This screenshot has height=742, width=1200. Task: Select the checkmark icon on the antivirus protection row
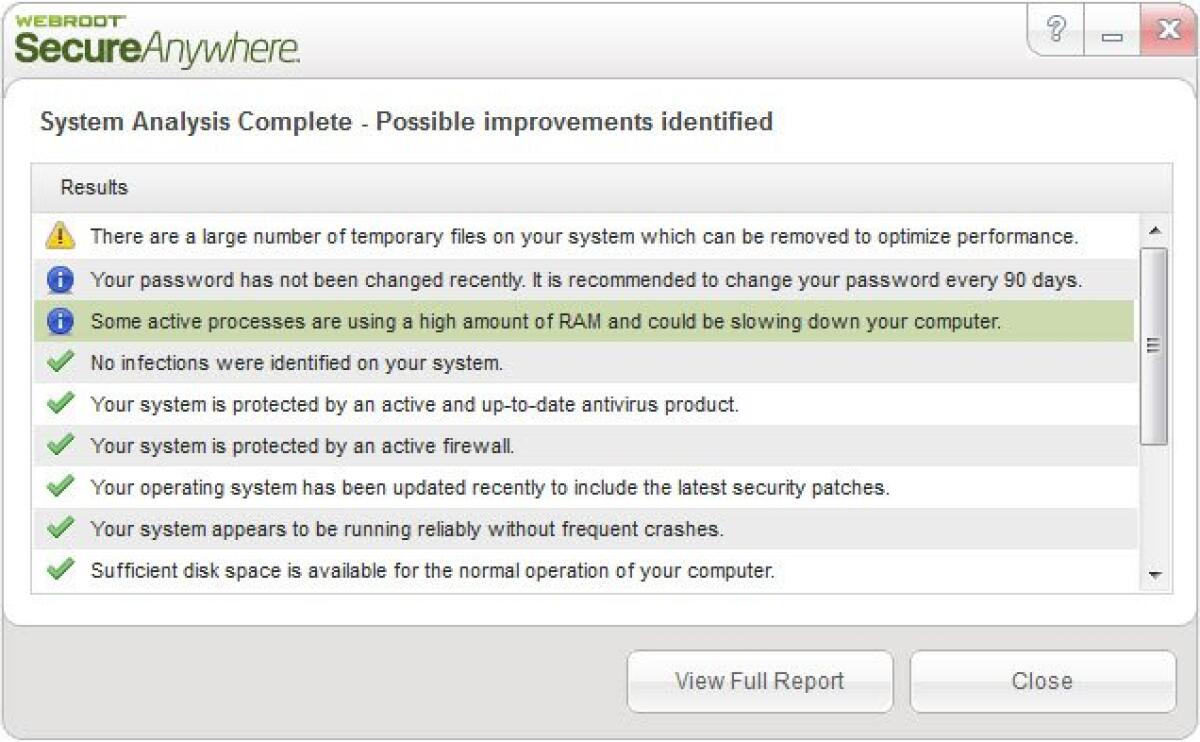(60, 404)
